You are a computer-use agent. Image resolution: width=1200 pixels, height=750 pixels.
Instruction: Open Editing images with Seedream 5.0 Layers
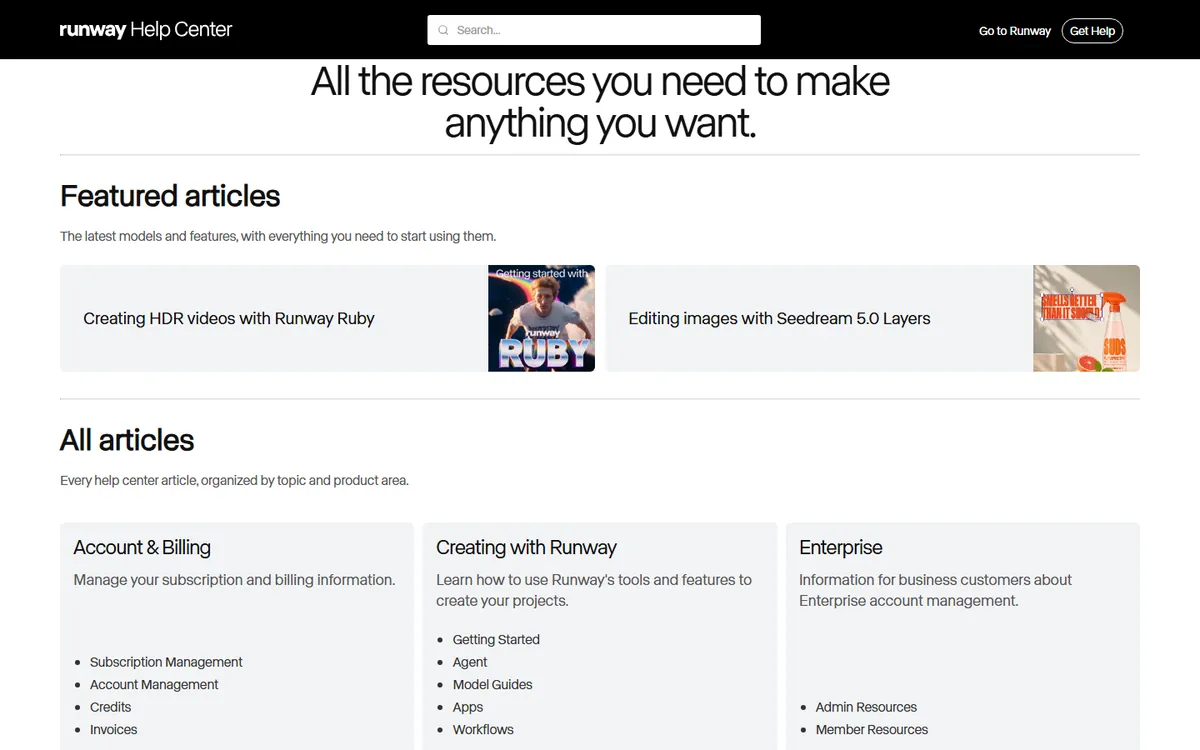tap(779, 318)
